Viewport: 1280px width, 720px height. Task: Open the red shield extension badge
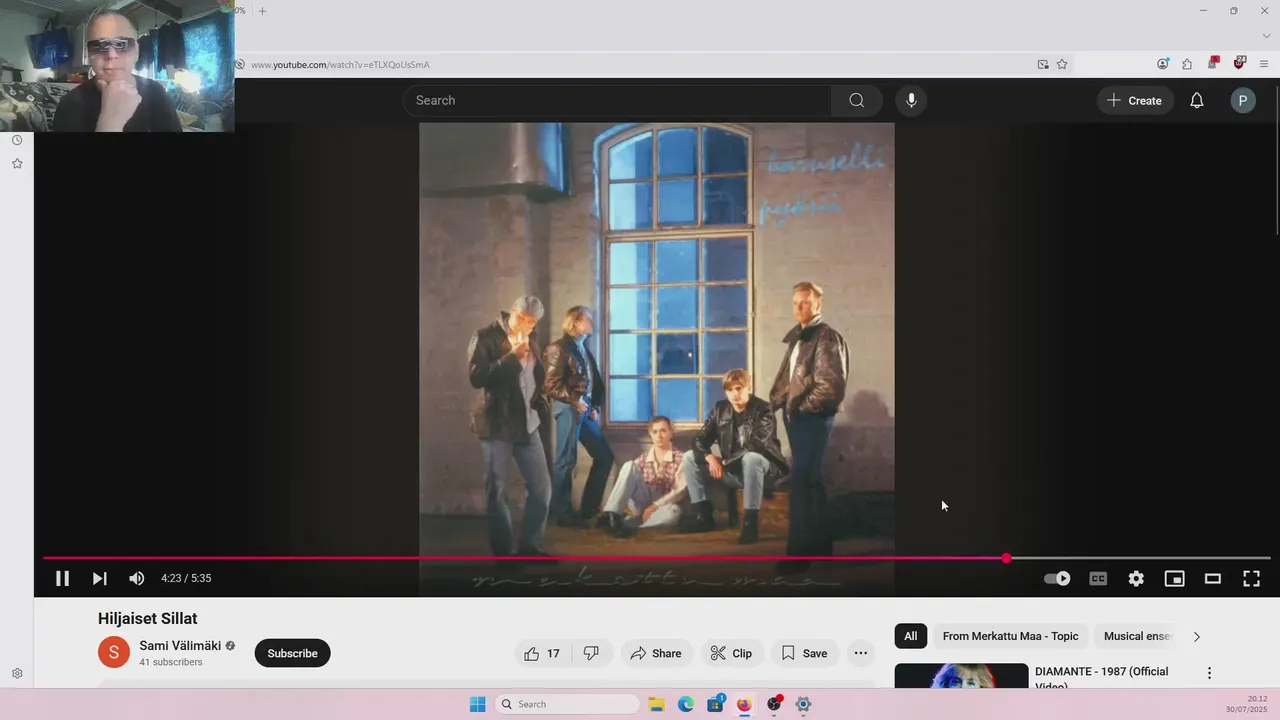(1240, 63)
